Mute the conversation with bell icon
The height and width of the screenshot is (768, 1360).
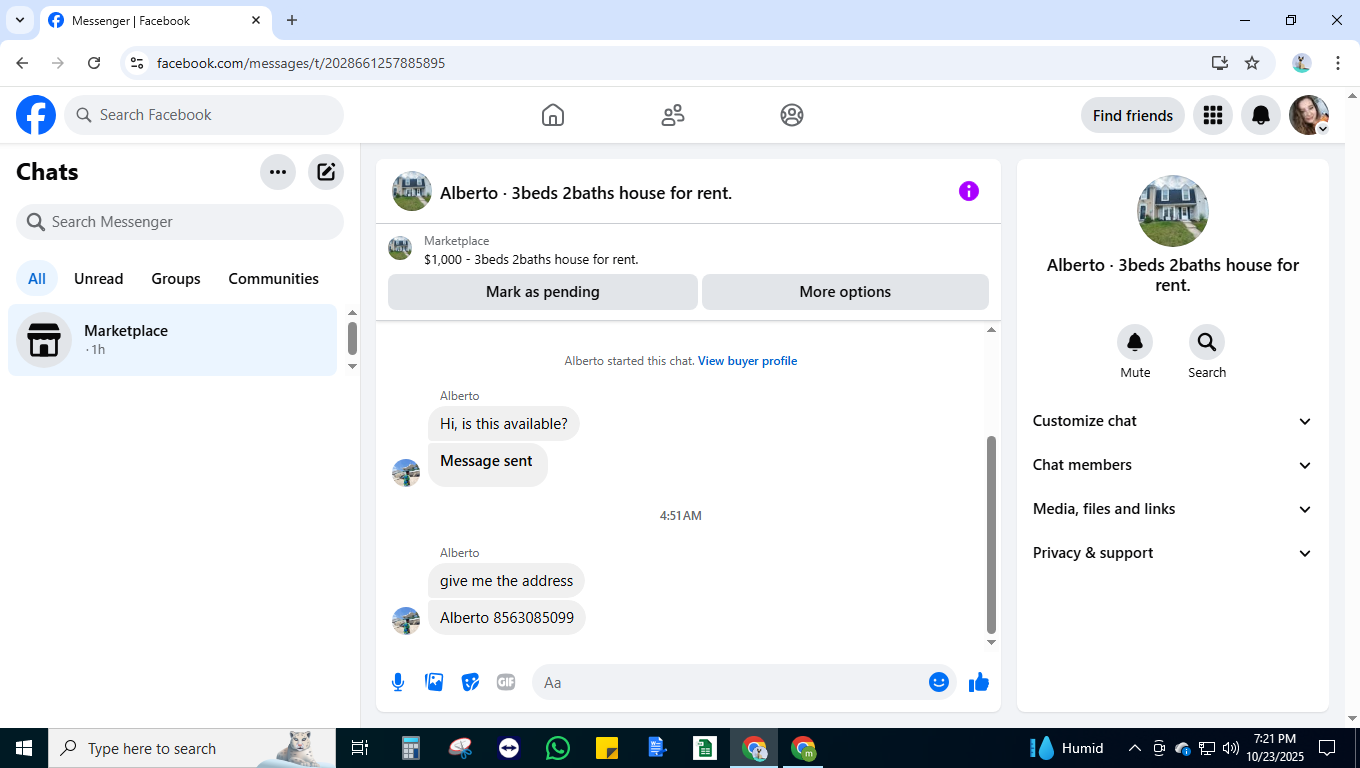pyautogui.click(x=1135, y=342)
